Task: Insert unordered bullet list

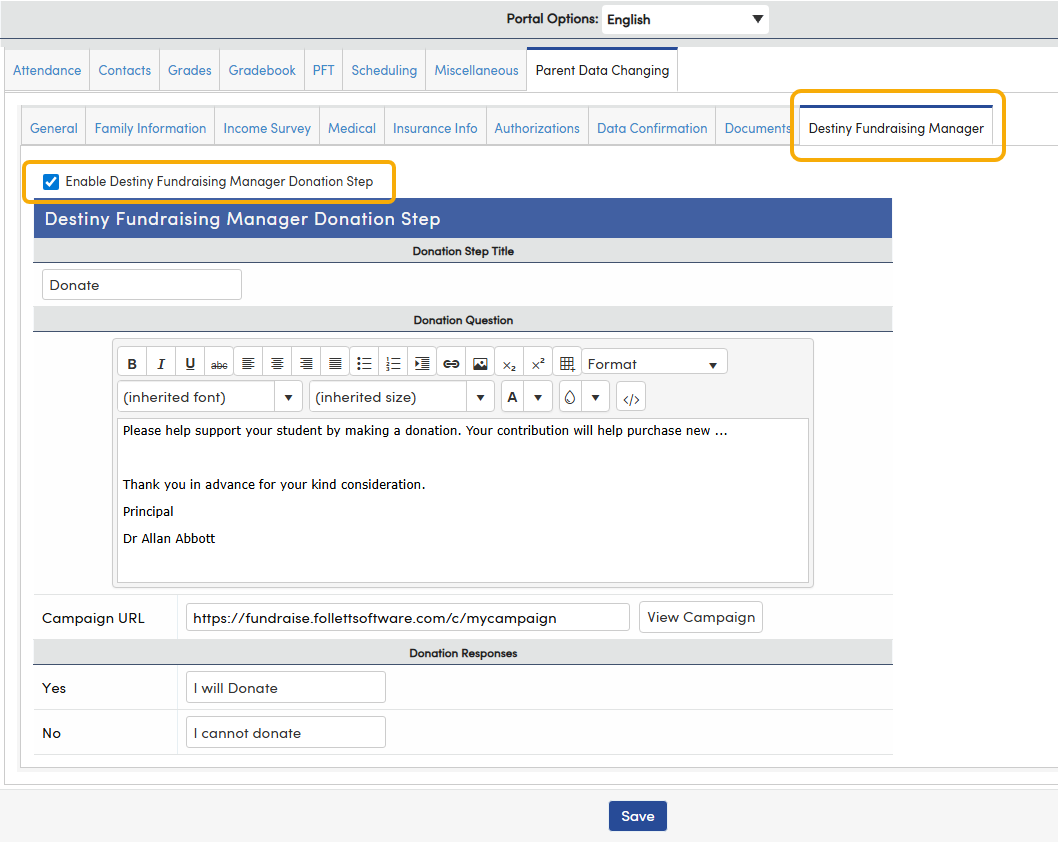Action: pos(364,364)
